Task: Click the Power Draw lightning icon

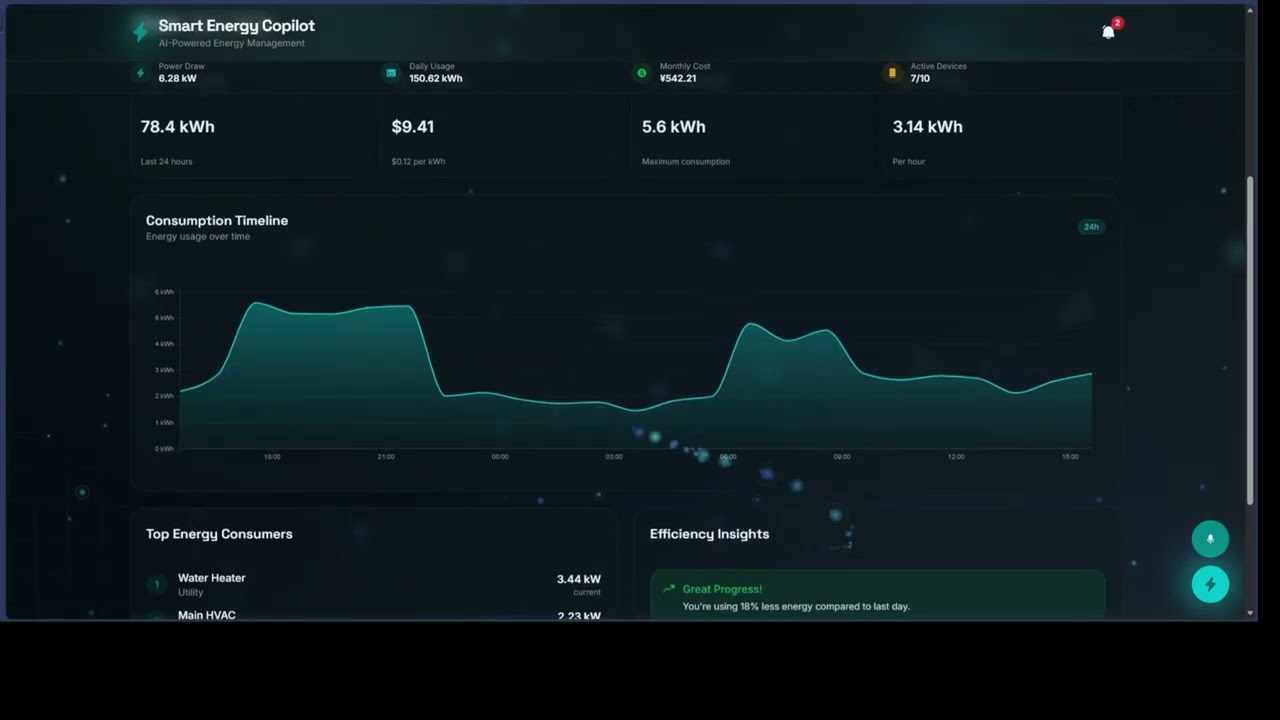Action: pyautogui.click(x=140, y=73)
